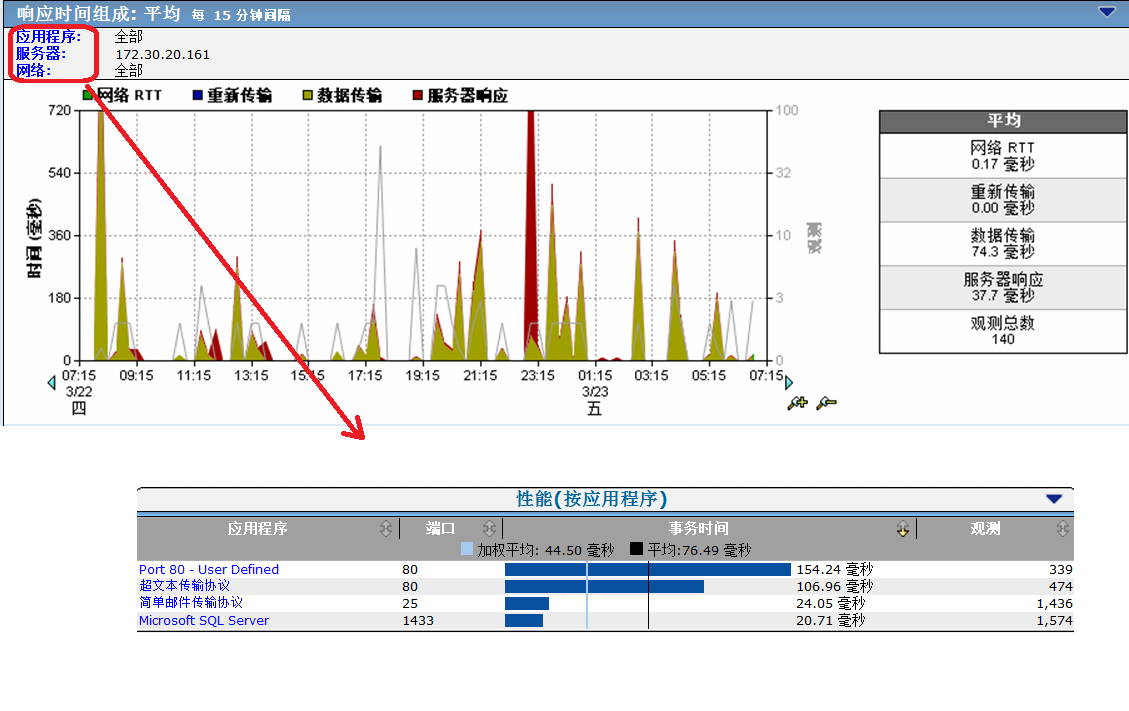Click the 数据传输 olive legend swatch
The height and width of the screenshot is (711, 1129).
(307, 95)
